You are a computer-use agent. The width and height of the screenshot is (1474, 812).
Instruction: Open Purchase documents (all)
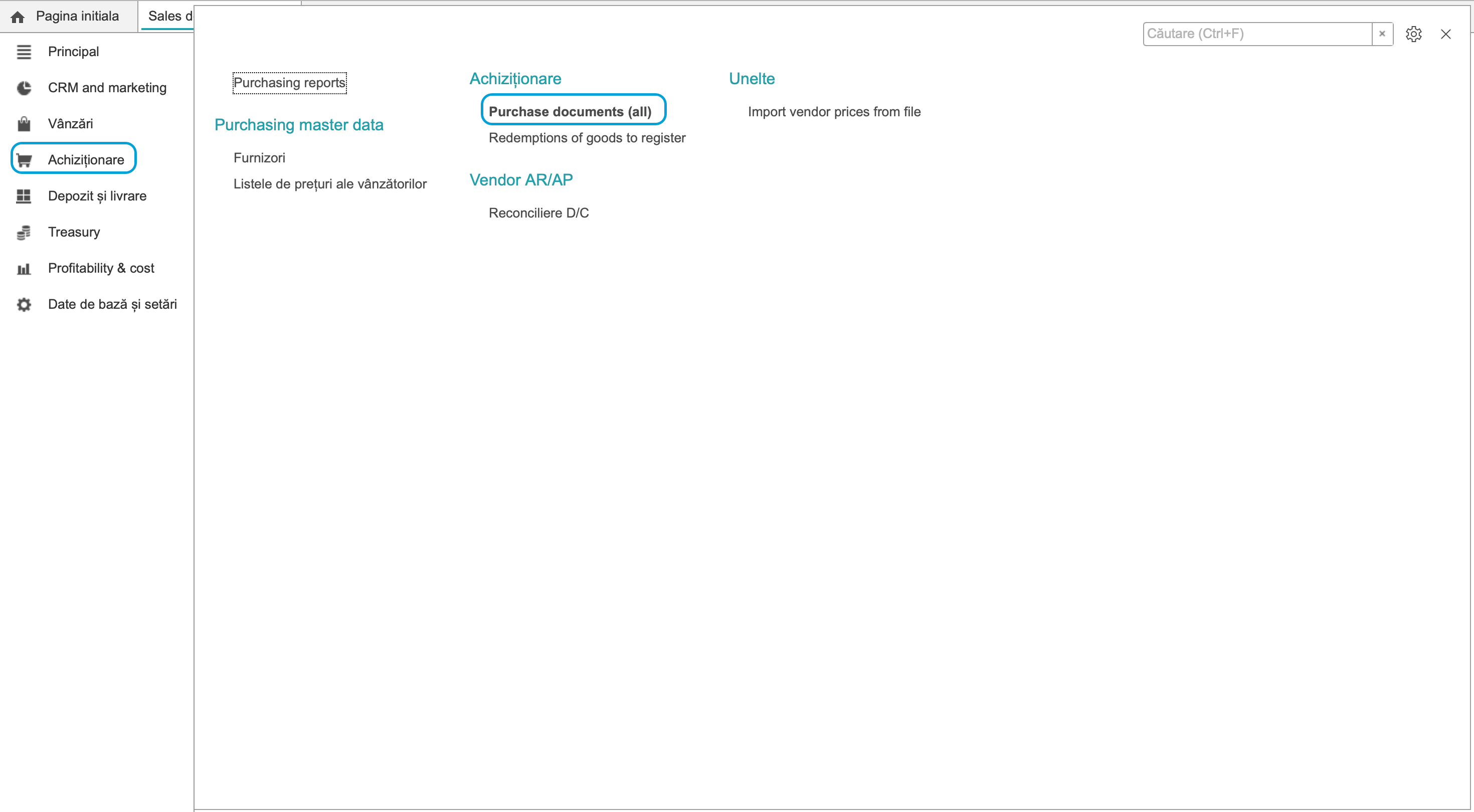tap(570, 112)
